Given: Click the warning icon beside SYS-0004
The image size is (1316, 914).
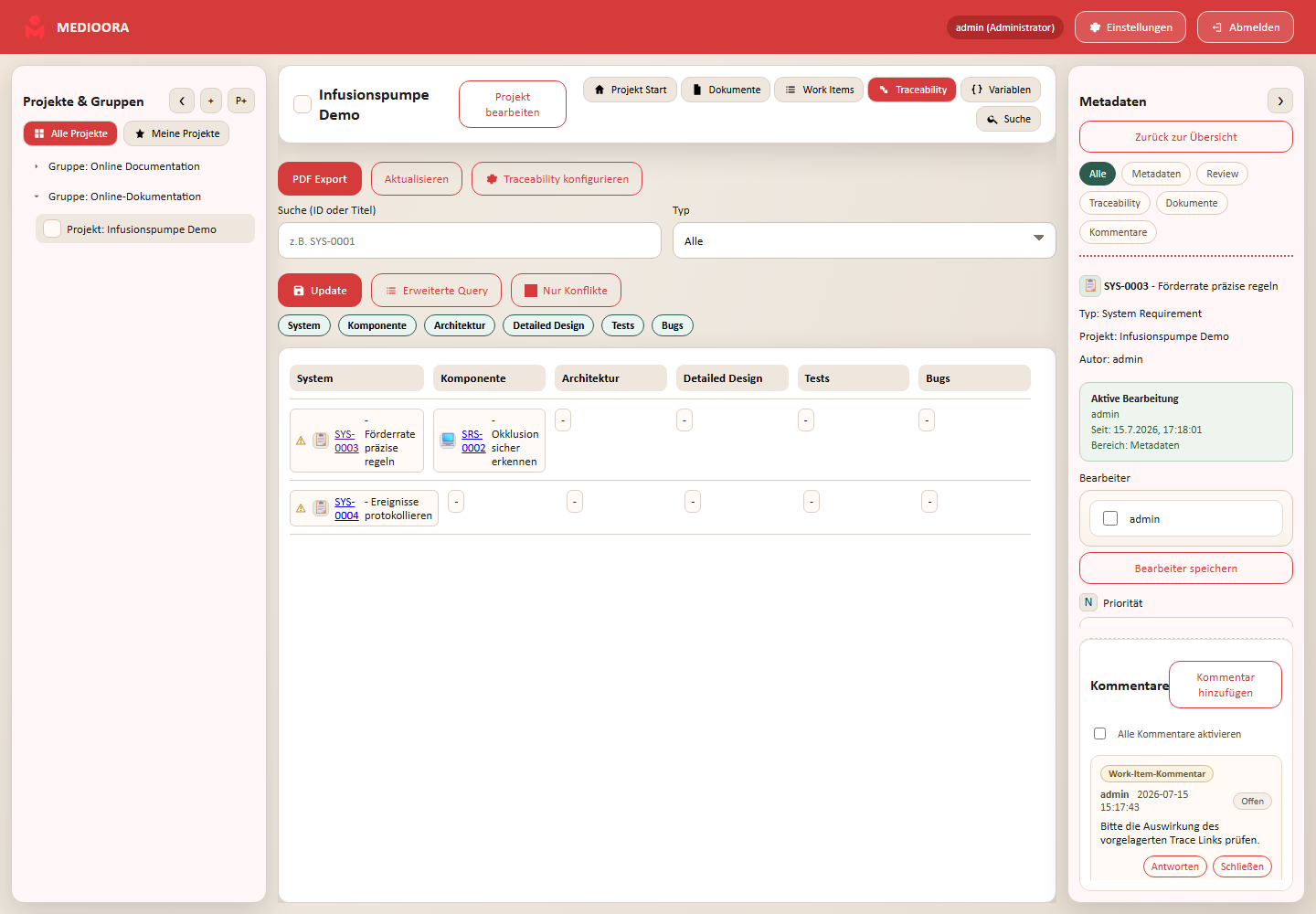Looking at the screenshot, I should click(301, 508).
